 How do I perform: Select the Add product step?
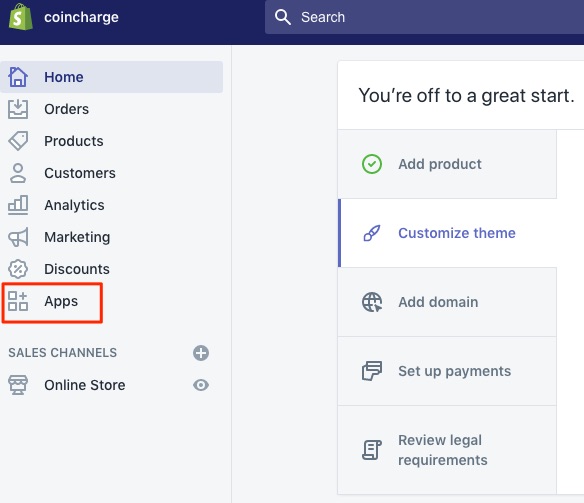point(447,164)
